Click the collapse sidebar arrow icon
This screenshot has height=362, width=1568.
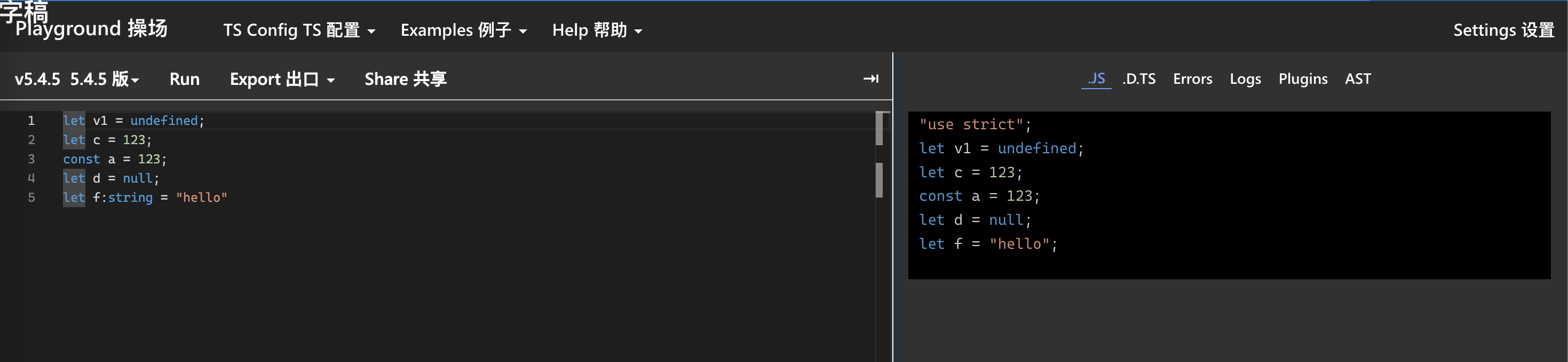pos(870,78)
